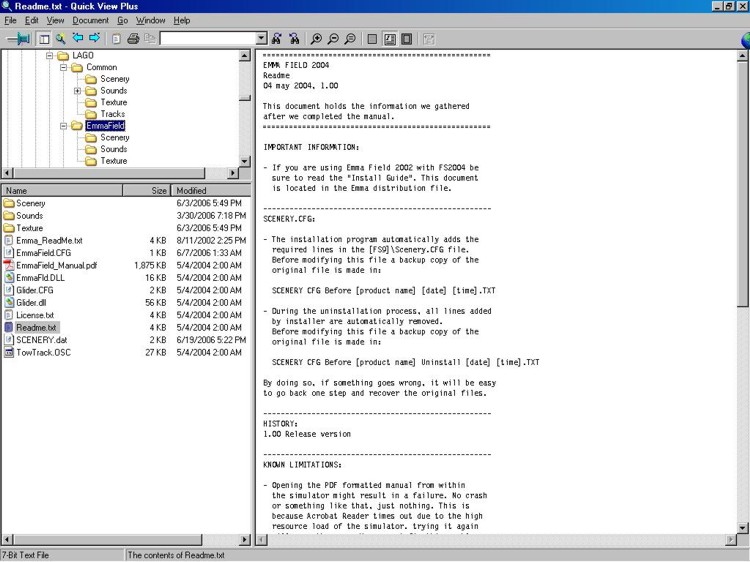The image size is (750, 562).
Task: Open the Window menu
Action: [150, 20]
